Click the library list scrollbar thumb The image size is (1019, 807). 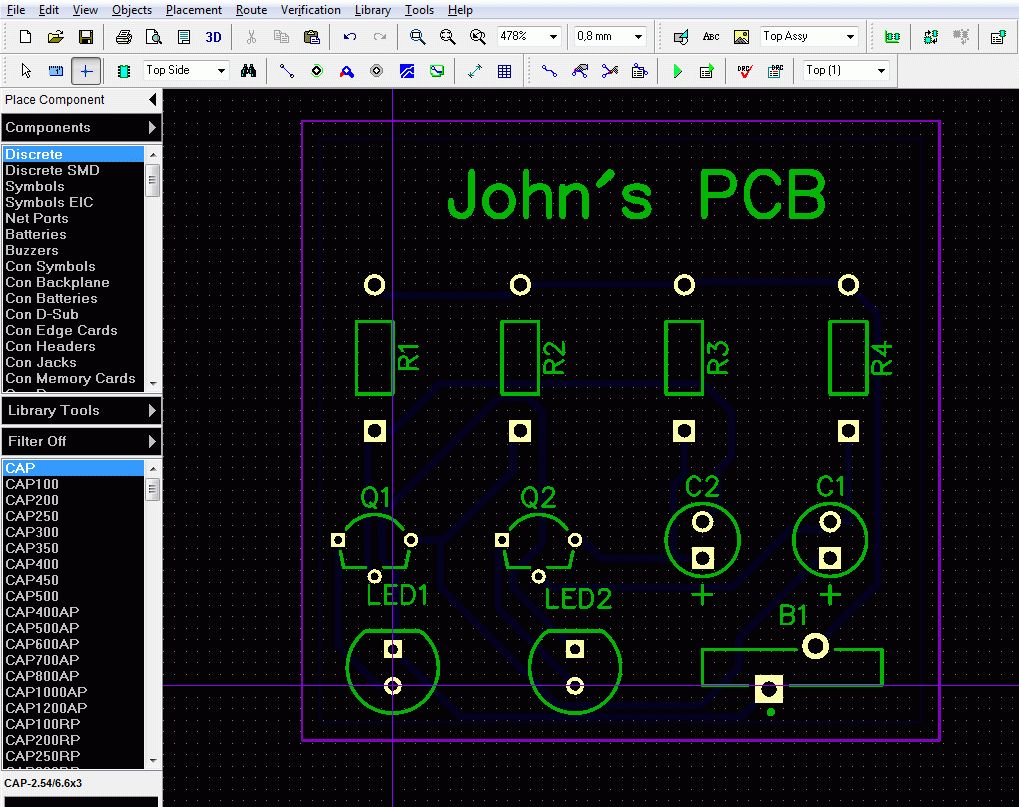pos(153,180)
